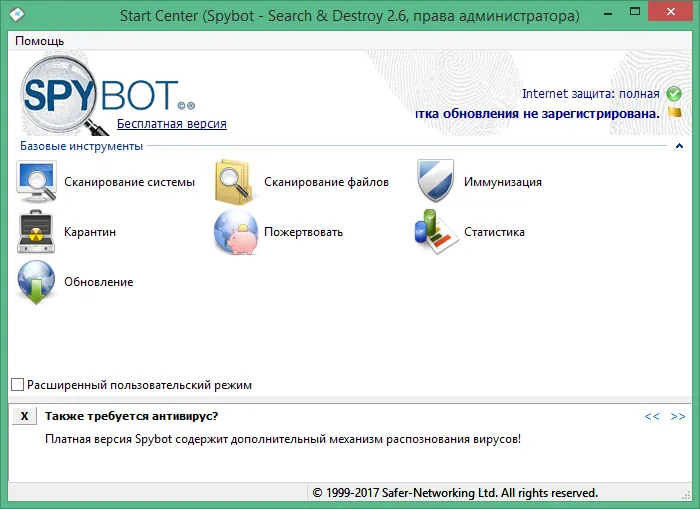
Task: Click the Также требуется антивирус? heading
Action: click(x=131, y=416)
